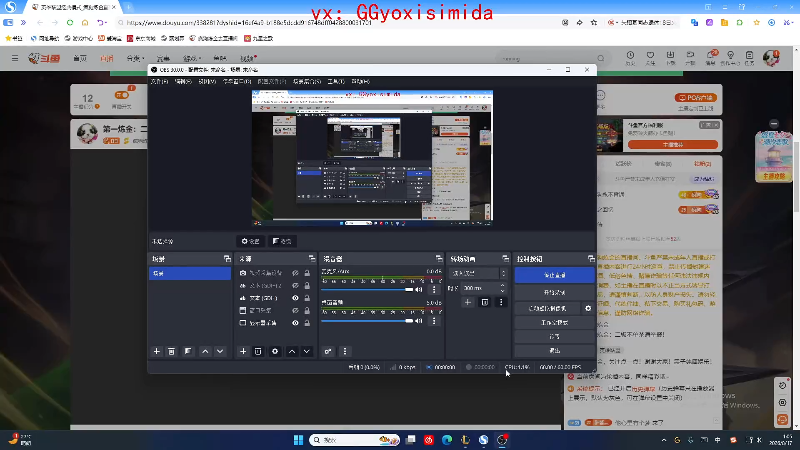The image size is (800, 450).
Task: Open Douyu hamburger menu icon
Action: click(x=15, y=59)
